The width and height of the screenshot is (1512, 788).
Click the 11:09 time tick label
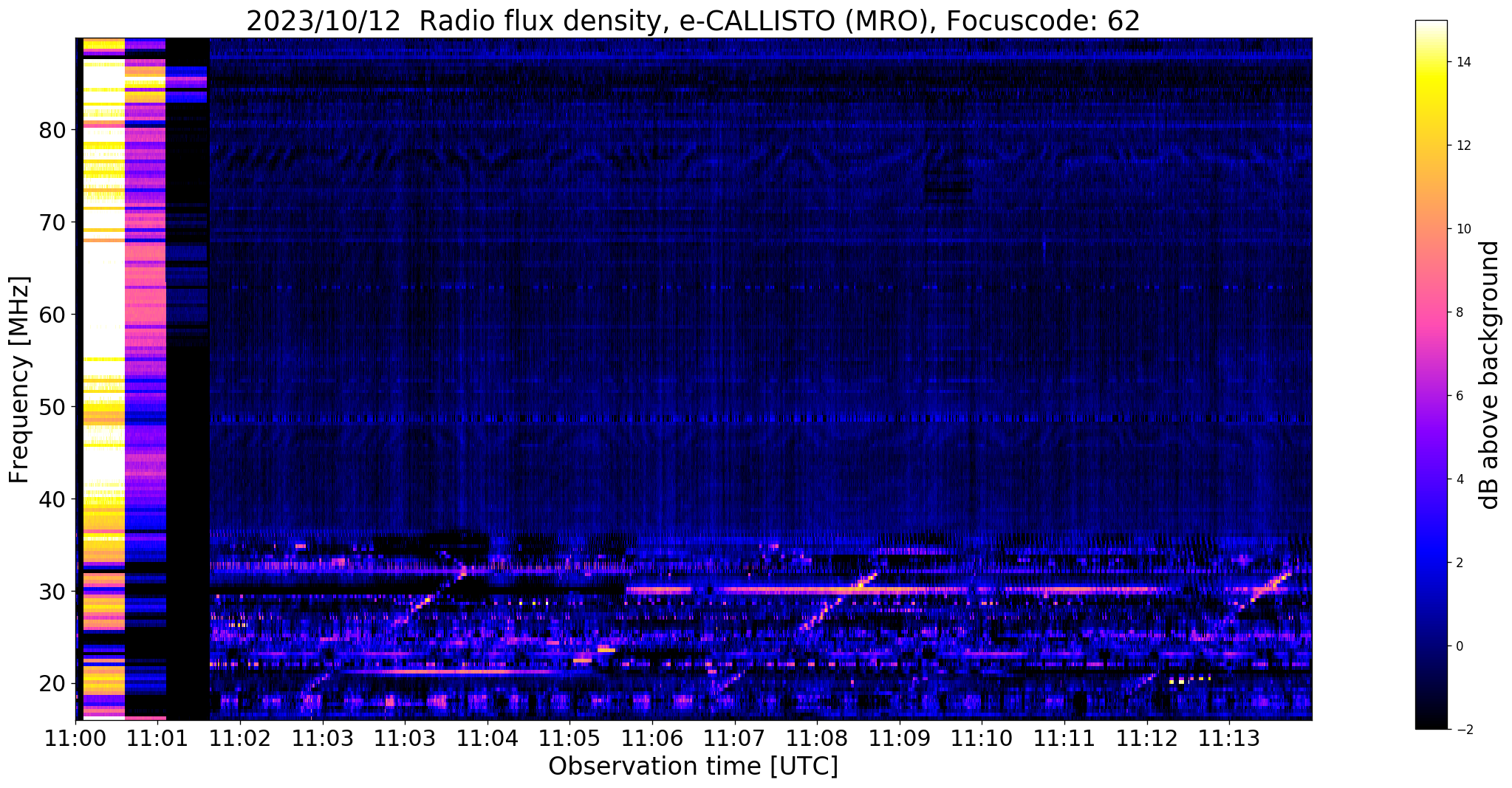pyautogui.click(x=899, y=738)
